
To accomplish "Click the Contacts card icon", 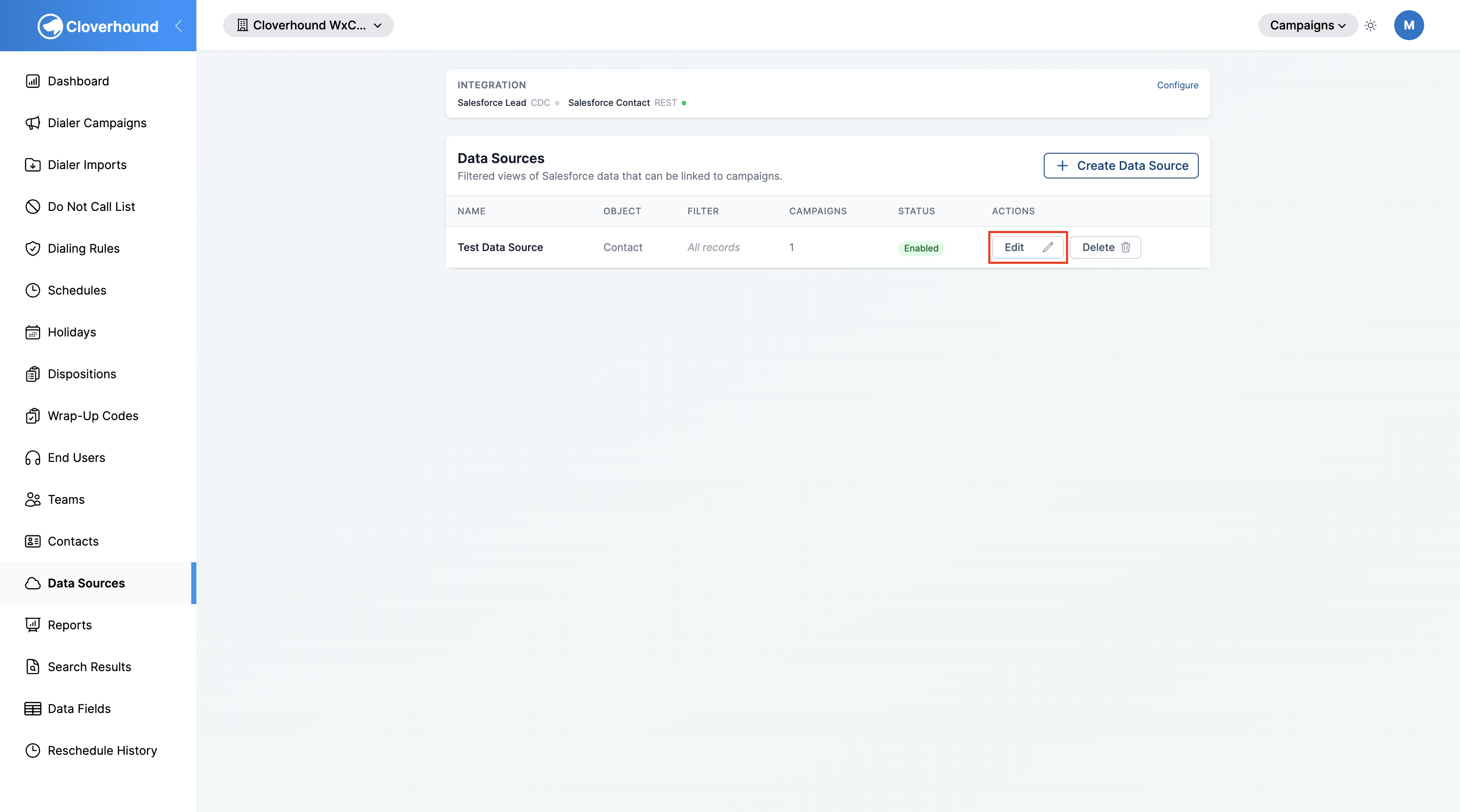I will (x=33, y=541).
